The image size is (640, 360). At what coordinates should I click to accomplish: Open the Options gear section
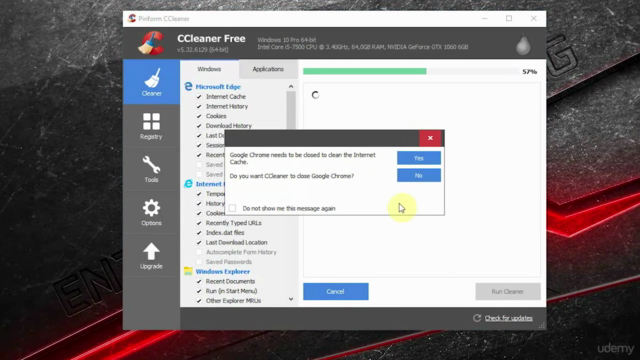click(151, 212)
